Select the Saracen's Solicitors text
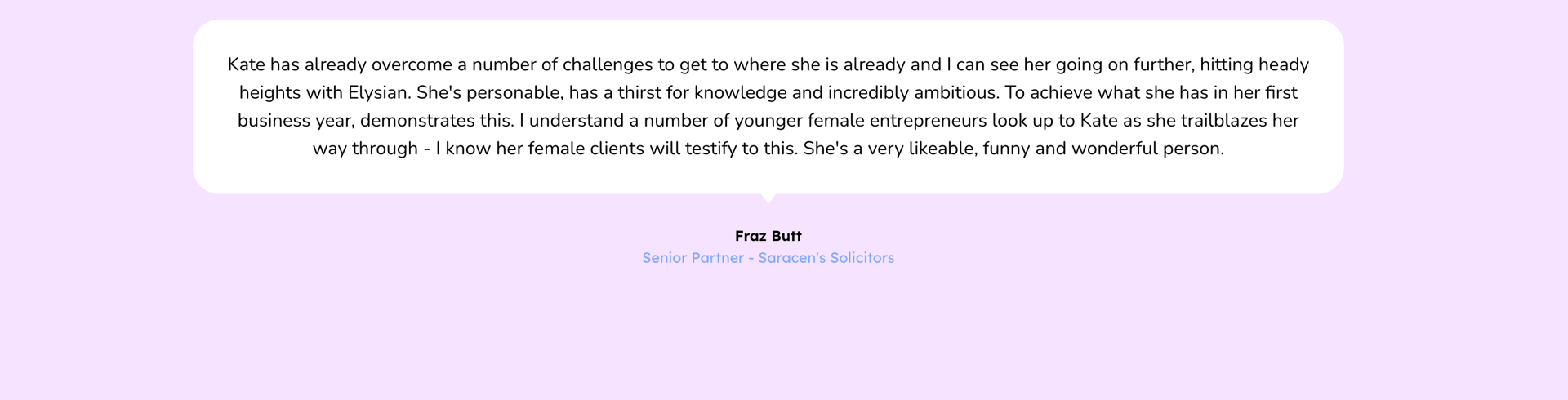The height and width of the screenshot is (400, 1568). coord(826,258)
